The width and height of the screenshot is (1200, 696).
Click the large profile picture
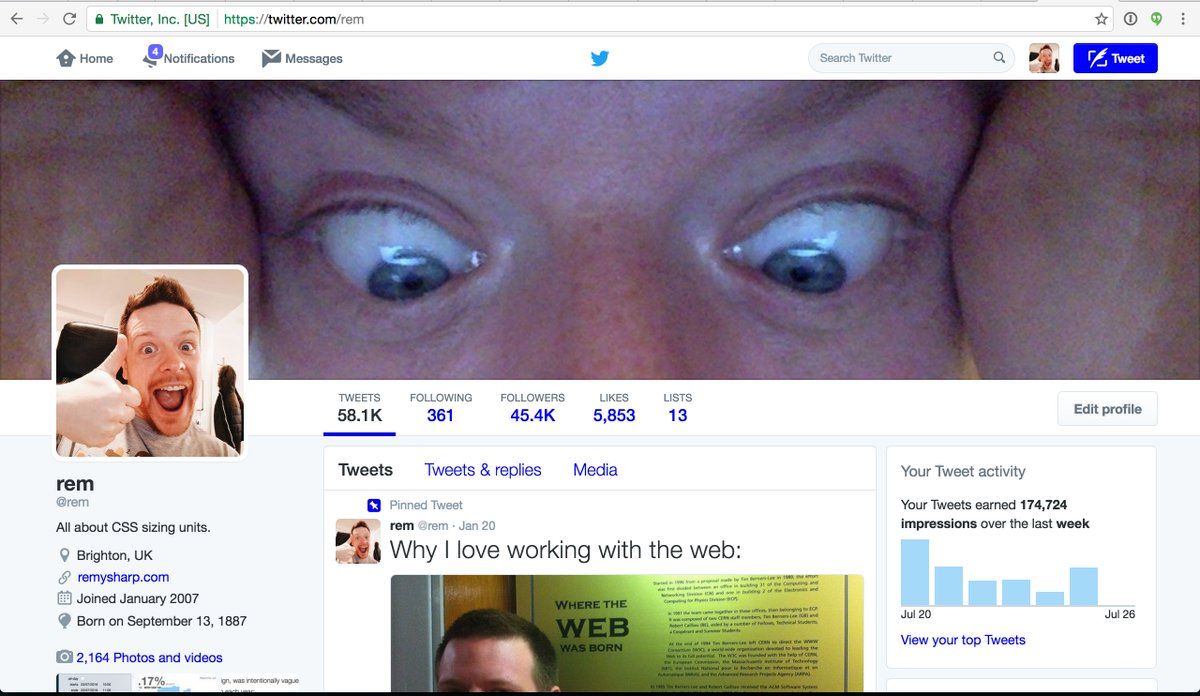(150, 363)
